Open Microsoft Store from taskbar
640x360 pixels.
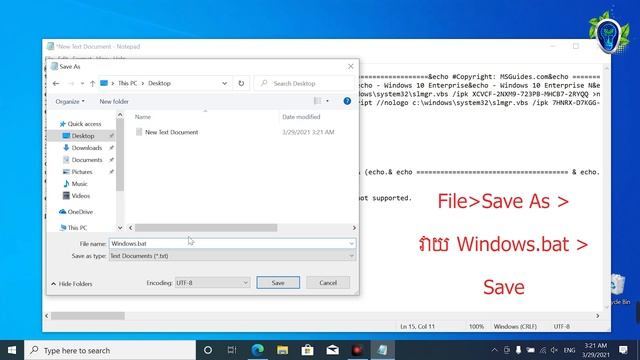tap(307, 350)
